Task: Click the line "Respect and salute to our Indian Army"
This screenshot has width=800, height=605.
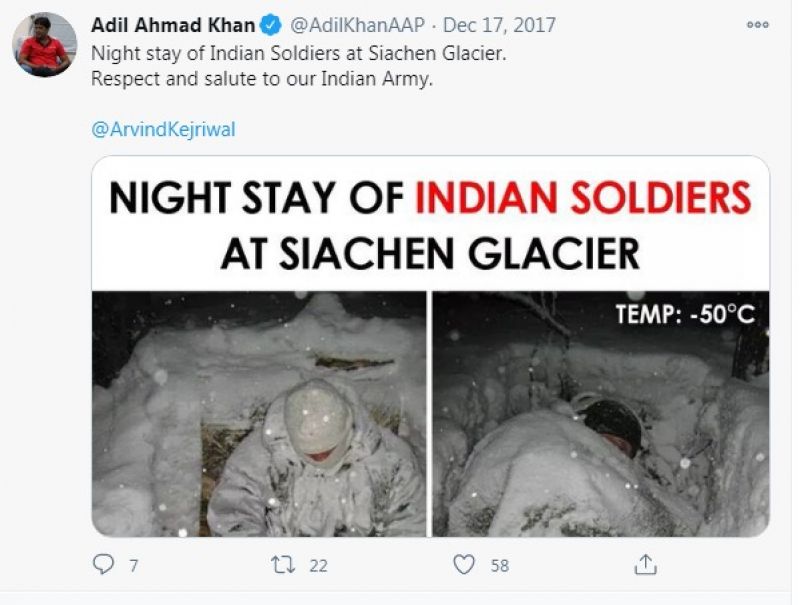Action: (262, 79)
